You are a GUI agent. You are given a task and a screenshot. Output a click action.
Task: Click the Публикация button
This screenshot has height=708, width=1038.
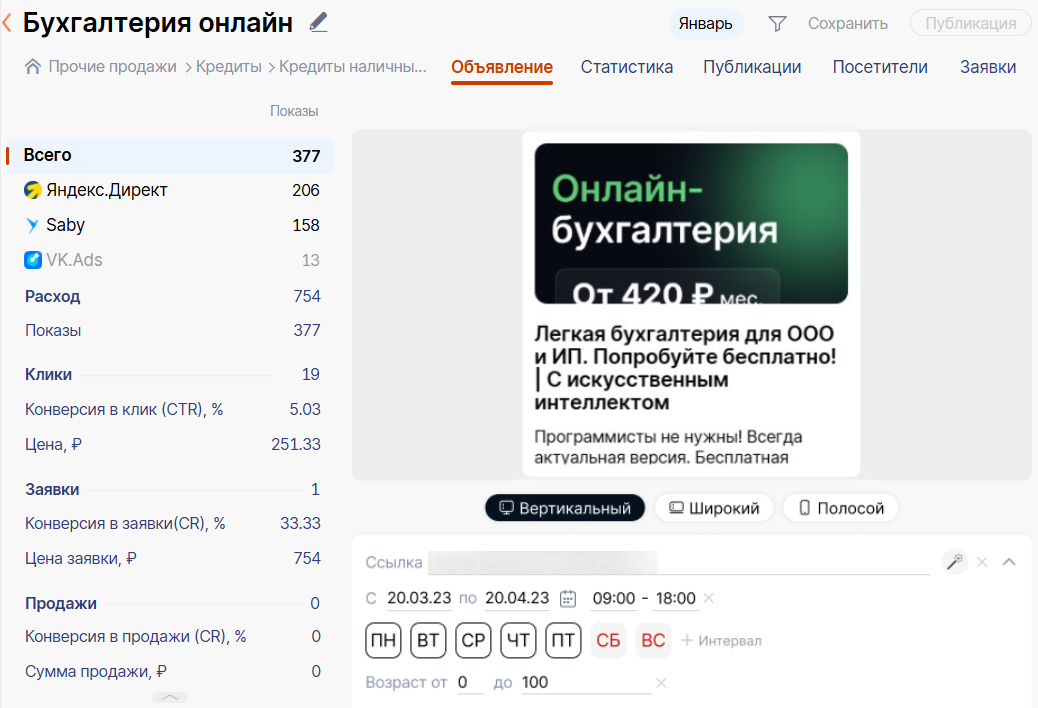(970, 23)
